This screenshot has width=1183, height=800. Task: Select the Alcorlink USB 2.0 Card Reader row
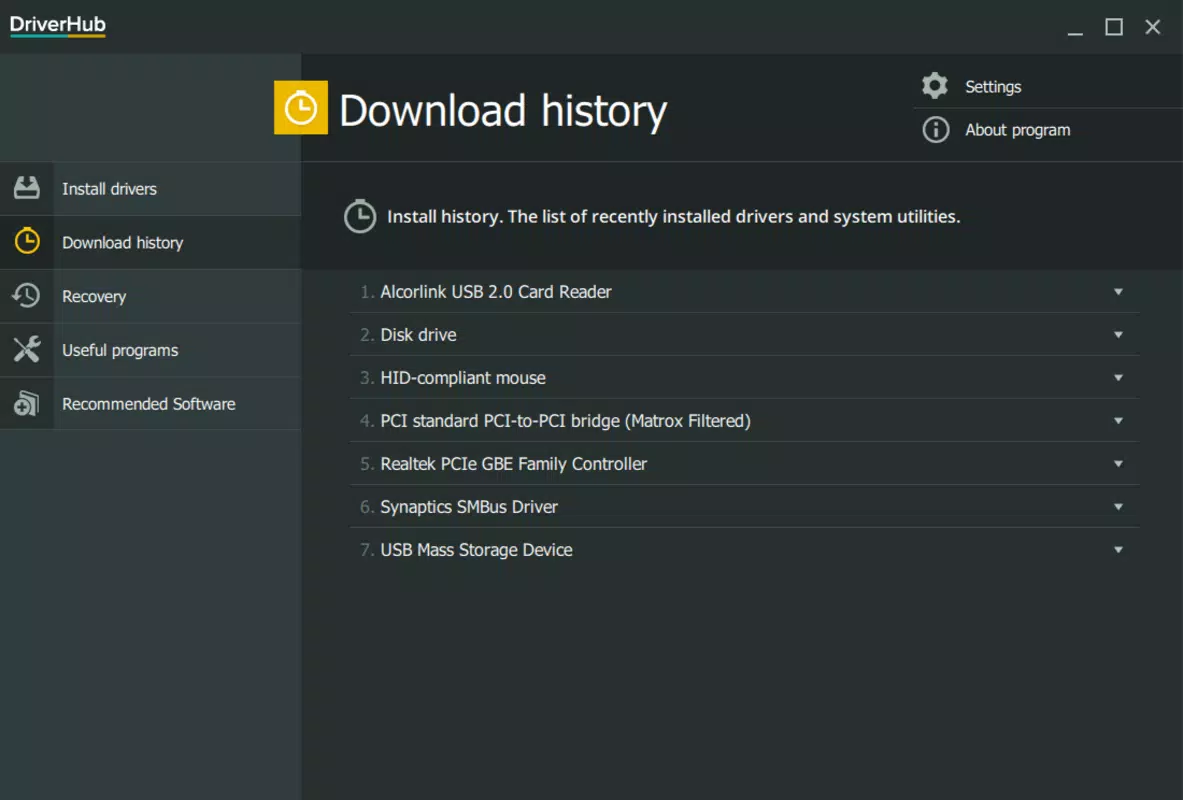coord(745,292)
